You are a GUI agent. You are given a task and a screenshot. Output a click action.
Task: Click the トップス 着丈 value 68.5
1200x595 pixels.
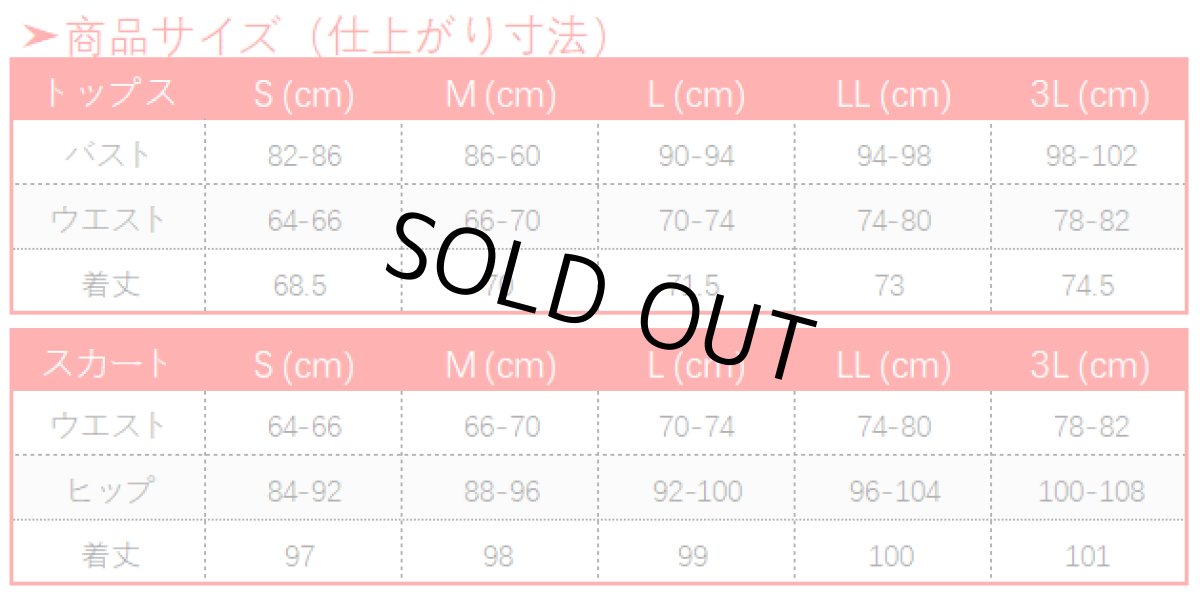(300, 285)
